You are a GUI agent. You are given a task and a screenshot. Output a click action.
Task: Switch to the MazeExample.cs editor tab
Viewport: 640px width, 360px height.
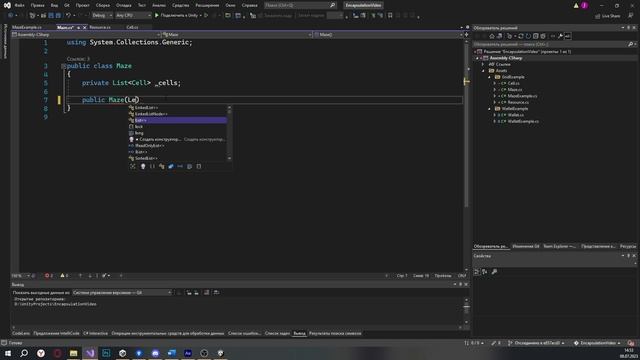tap(27, 27)
